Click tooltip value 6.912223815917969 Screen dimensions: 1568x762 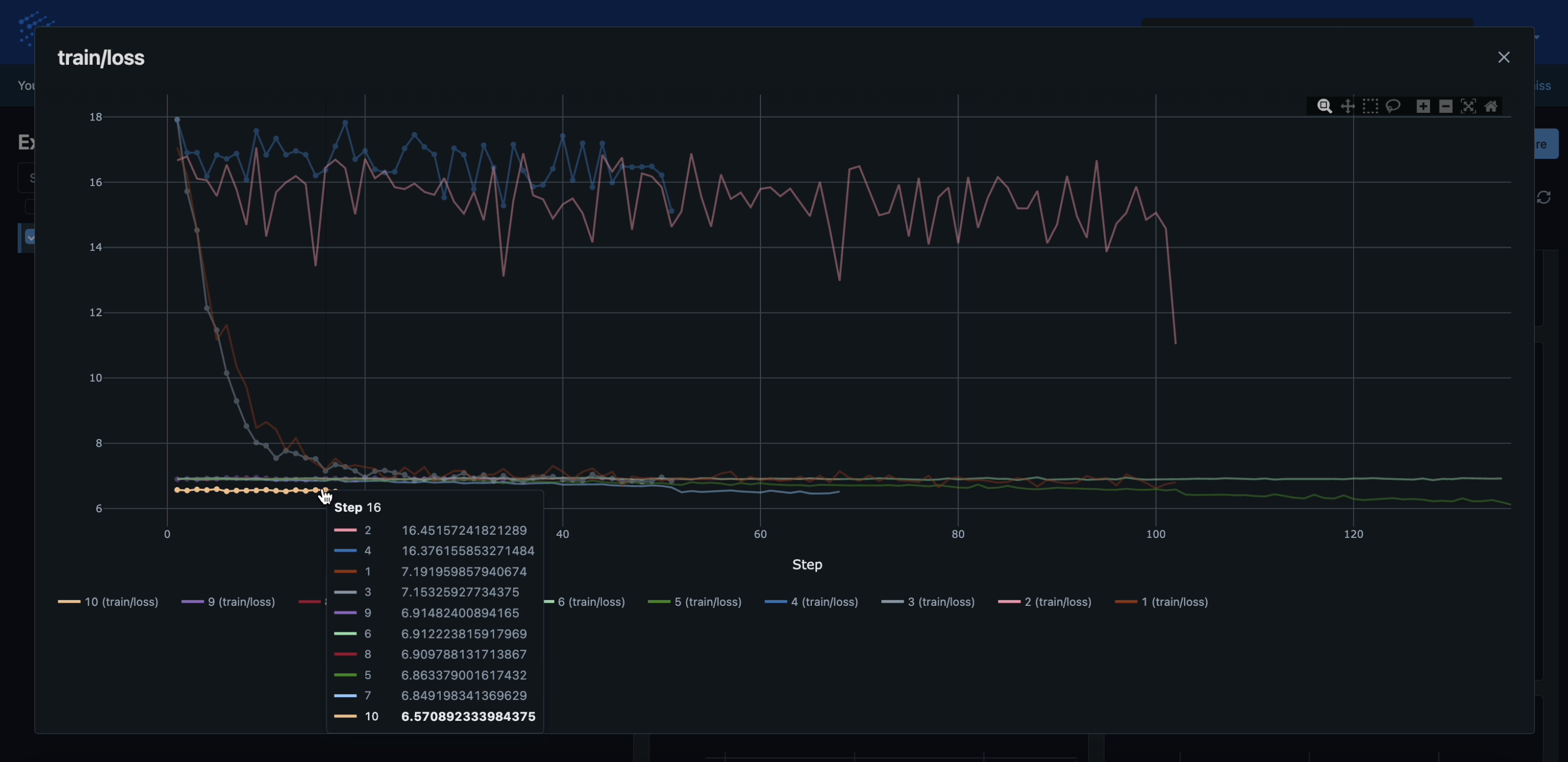tap(464, 634)
